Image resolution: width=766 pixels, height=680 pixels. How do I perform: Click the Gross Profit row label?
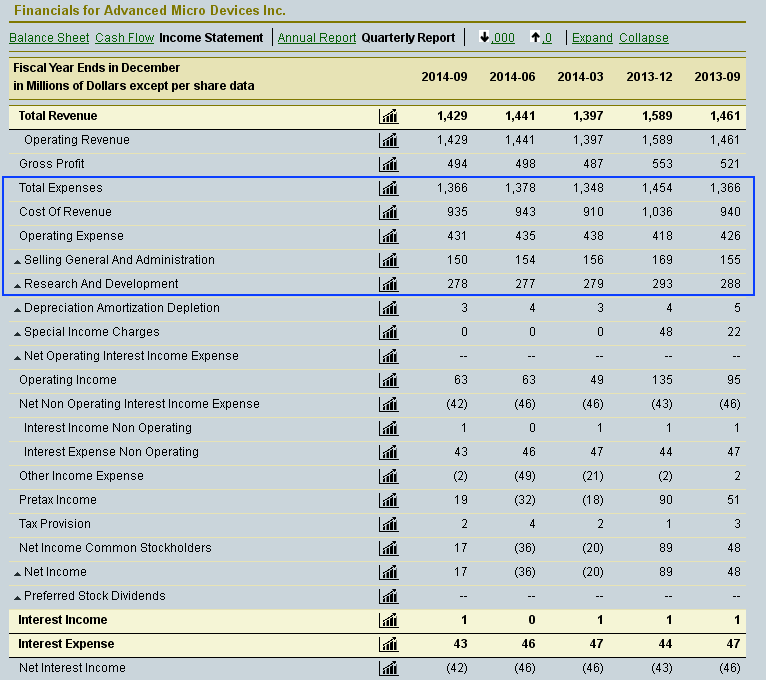click(52, 164)
